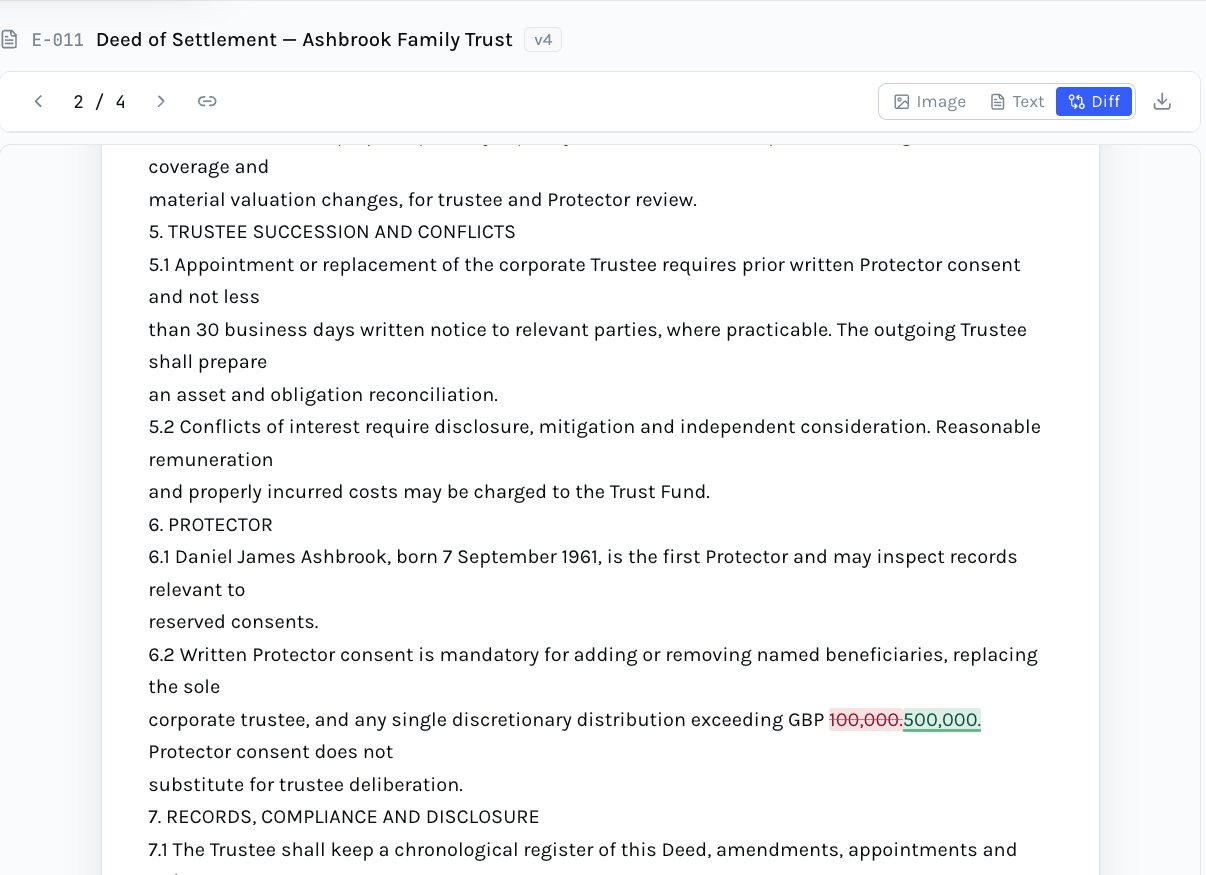This screenshot has height=875, width=1206.
Task: Switch to Text view
Action: 1016,101
